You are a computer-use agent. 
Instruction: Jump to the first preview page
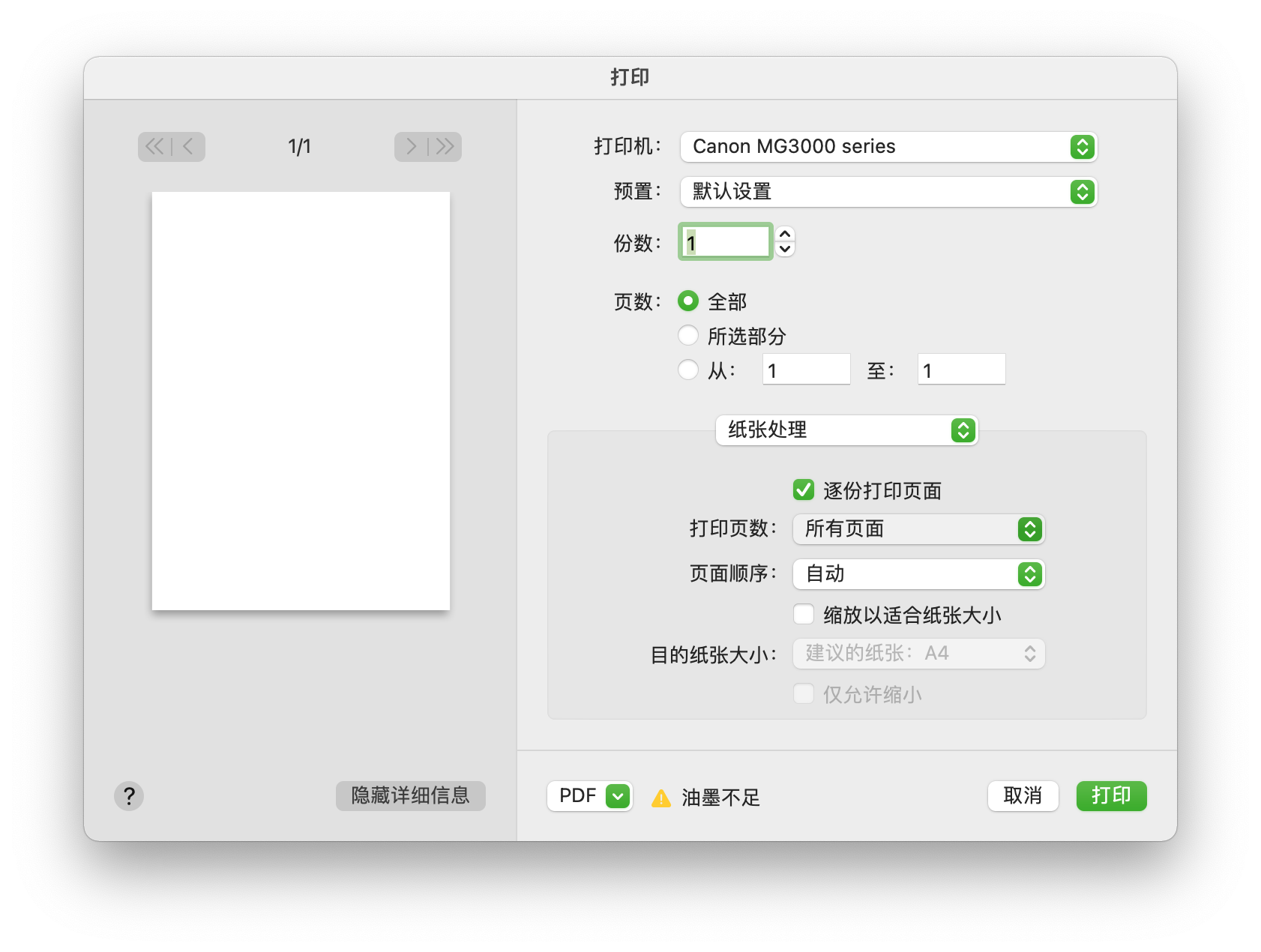[x=154, y=146]
